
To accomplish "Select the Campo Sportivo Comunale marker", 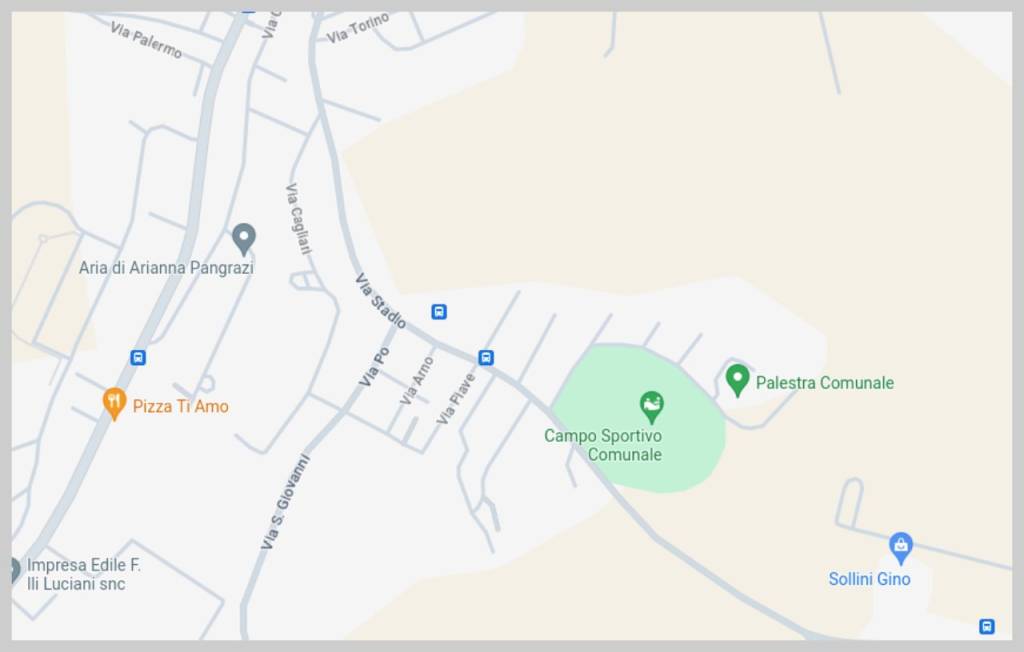I will (x=651, y=407).
